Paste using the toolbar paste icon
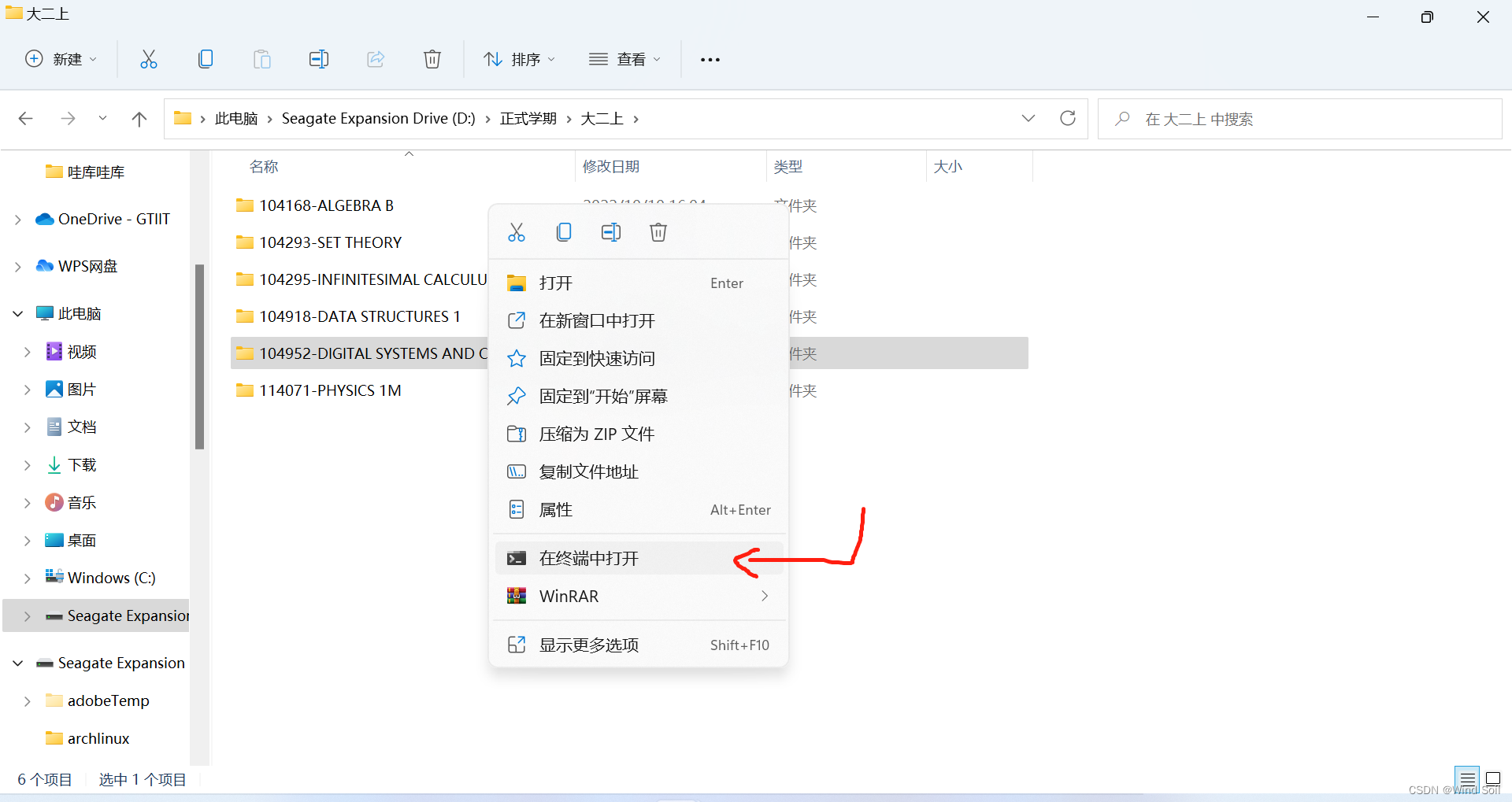The width and height of the screenshot is (1512, 802). [x=262, y=59]
